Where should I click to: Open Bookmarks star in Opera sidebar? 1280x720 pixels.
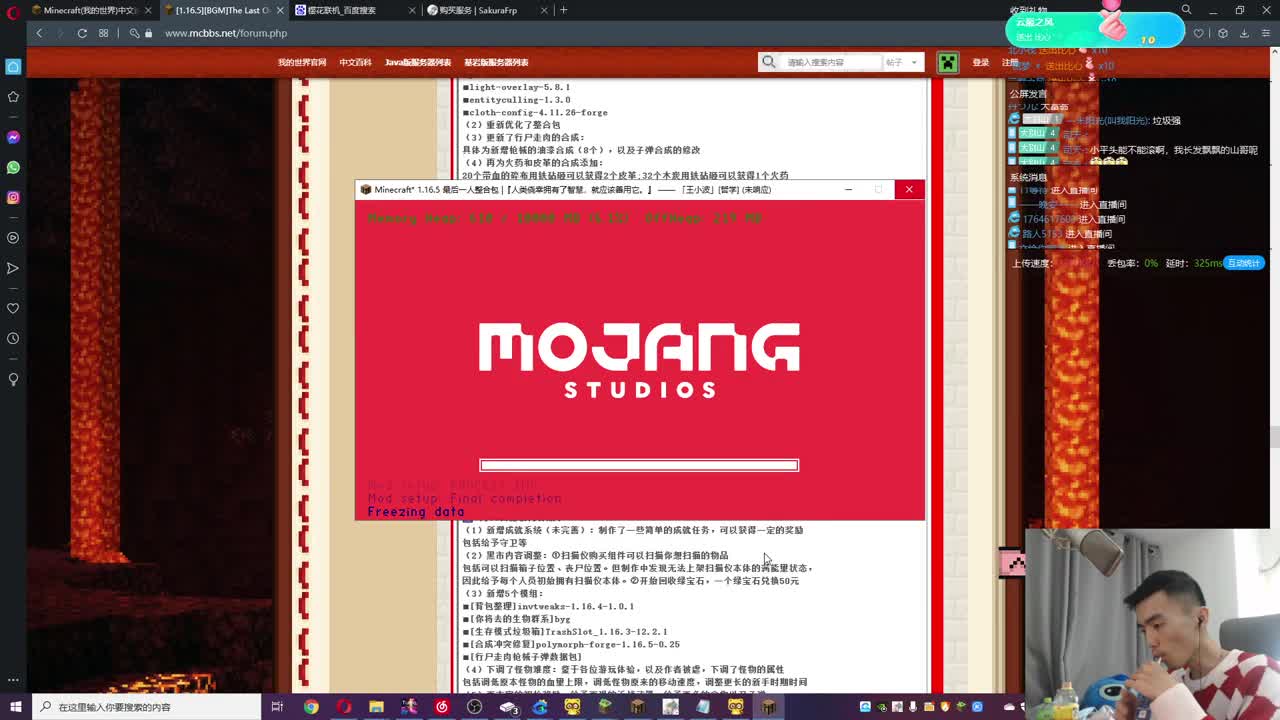[x=13, y=97]
